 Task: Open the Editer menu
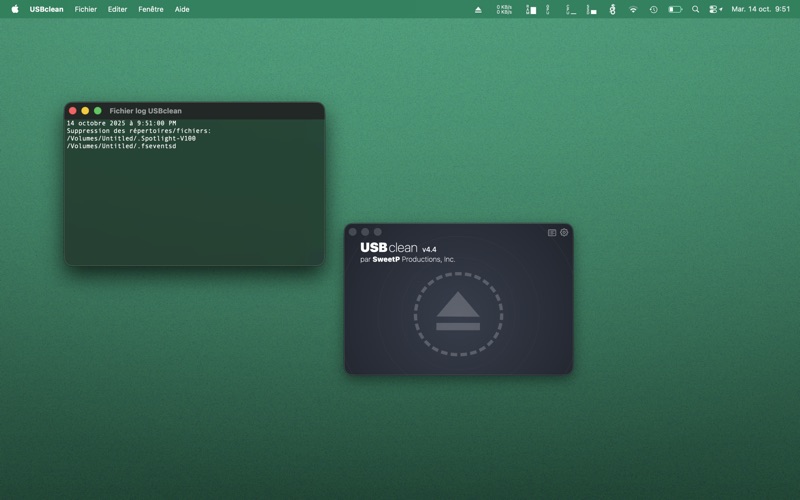(x=117, y=9)
